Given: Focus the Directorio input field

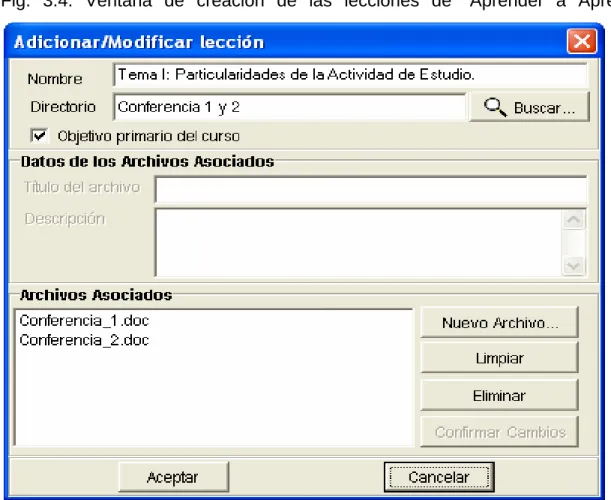Looking at the screenshot, I should 290,107.
